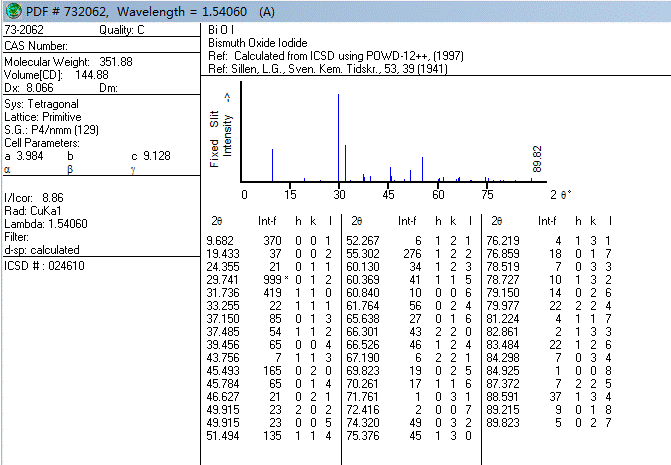
Task: Select row 2θ 55.302
Action: coord(409,254)
